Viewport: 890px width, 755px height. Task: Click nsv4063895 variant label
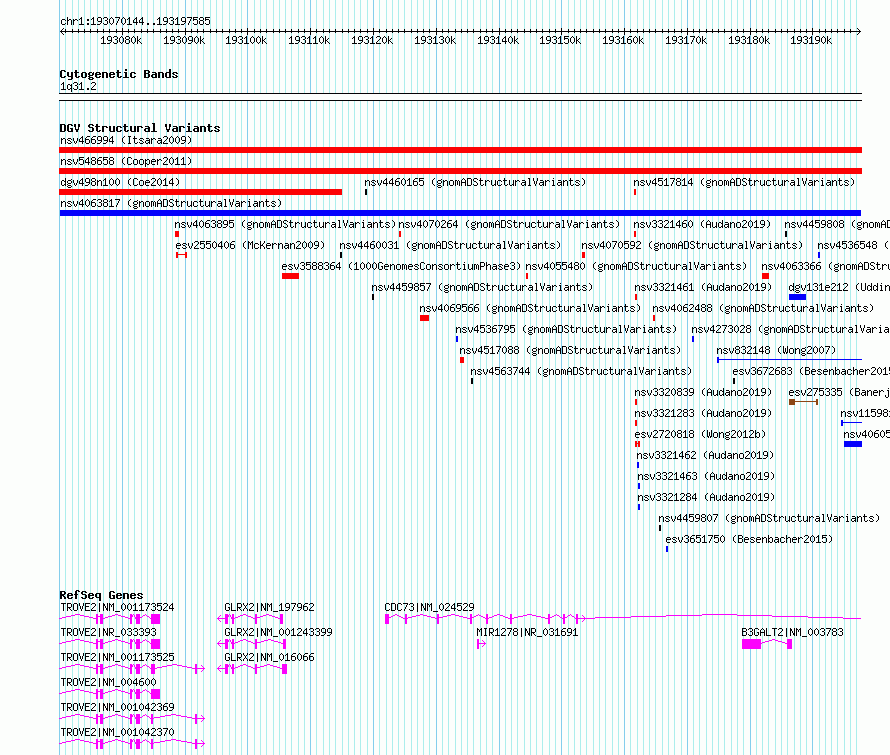(x=285, y=224)
